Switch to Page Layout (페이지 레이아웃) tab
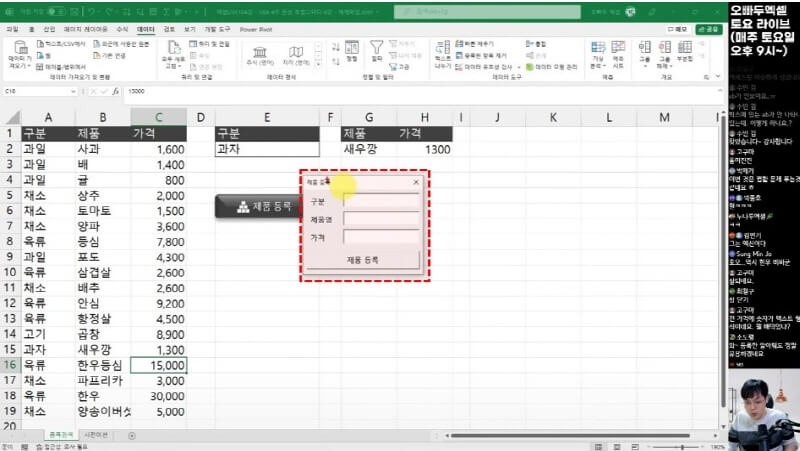Image resolution: width=800 pixels, height=451 pixels. click(85, 30)
